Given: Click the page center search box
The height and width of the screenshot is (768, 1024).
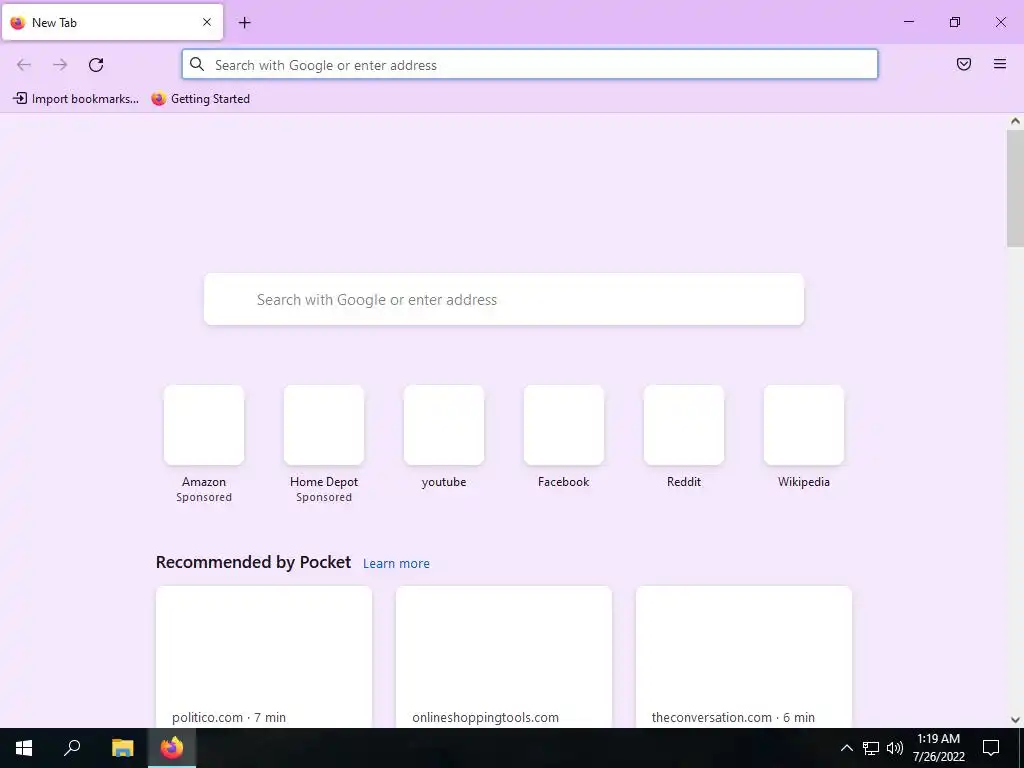Looking at the screenshot, I should click(x=504, y=299).
